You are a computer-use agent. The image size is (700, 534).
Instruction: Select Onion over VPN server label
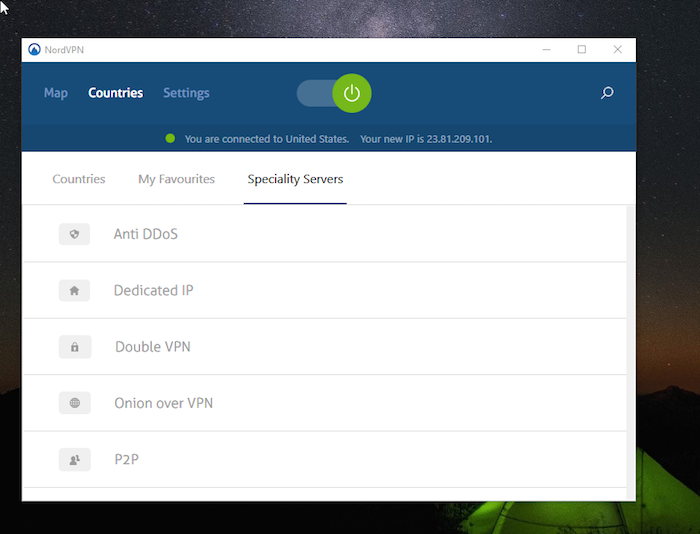pos(163,403)
